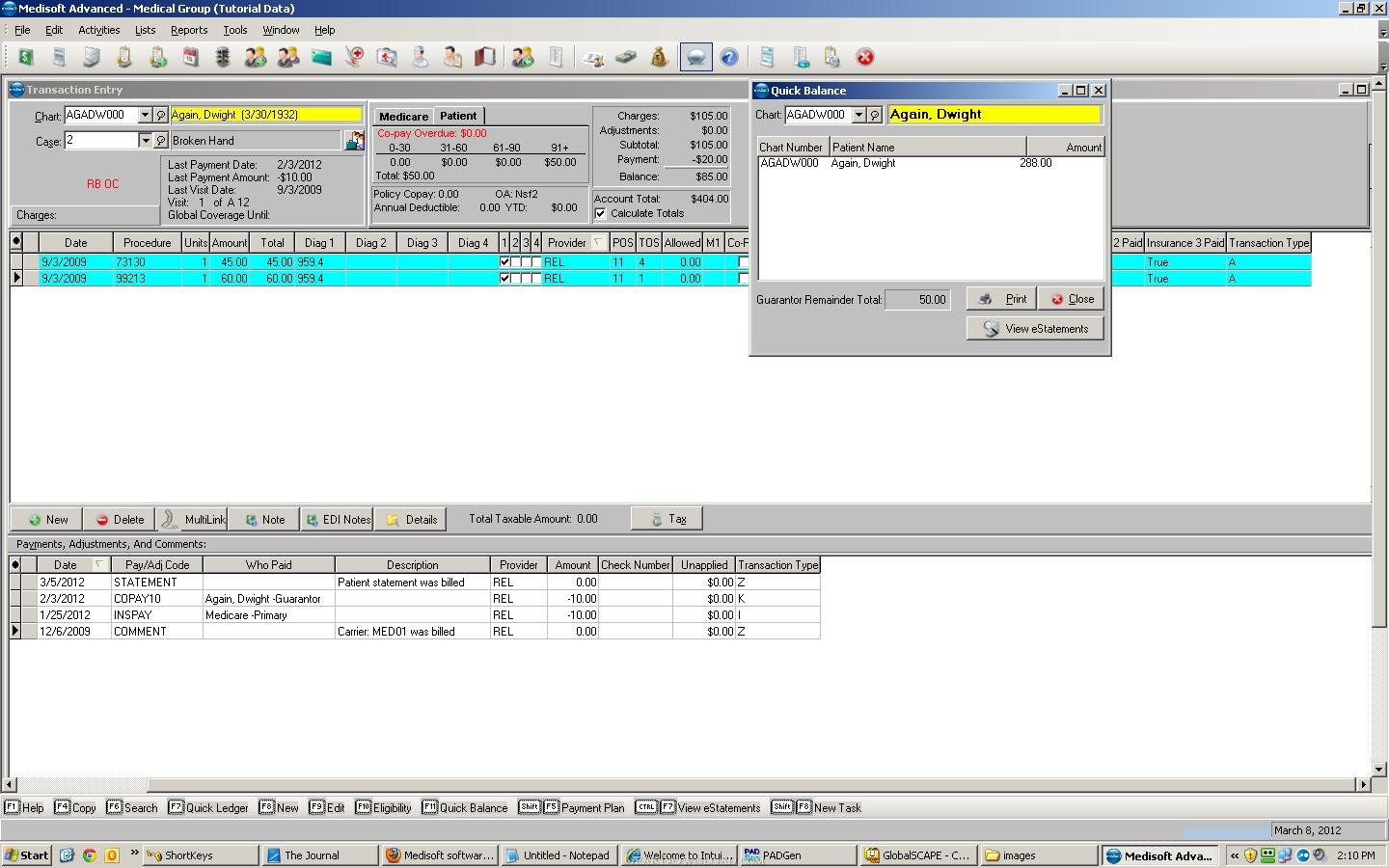Toggle Co-pay checkbox on the 99213 row
Screen dimensions: 1389x868
743,279
